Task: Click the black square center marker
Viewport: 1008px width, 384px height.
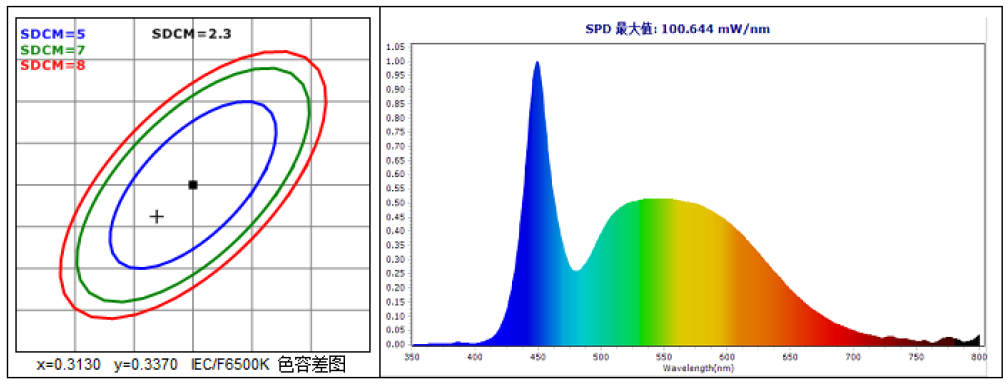Action: [193, 185]
